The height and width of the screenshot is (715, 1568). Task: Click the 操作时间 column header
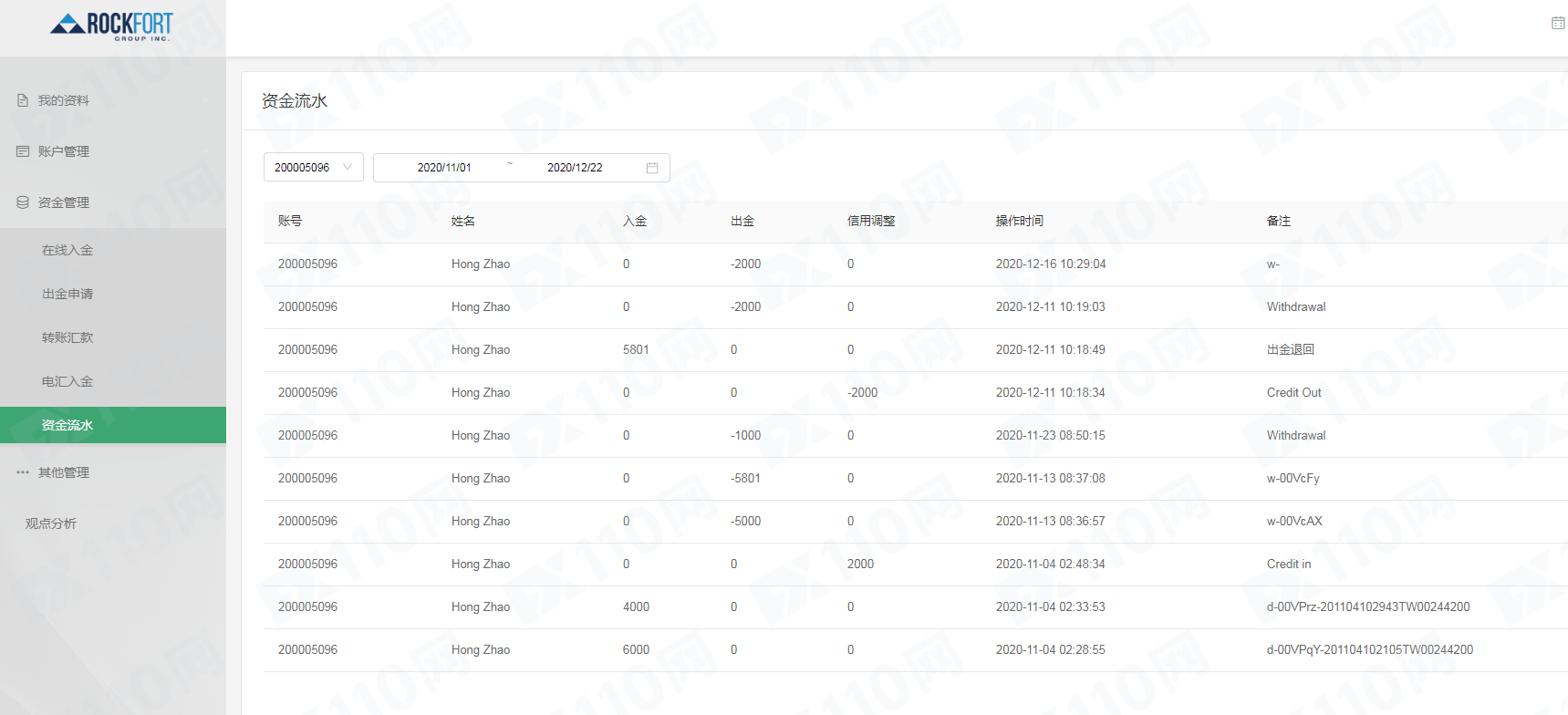tap(1020, 221)
